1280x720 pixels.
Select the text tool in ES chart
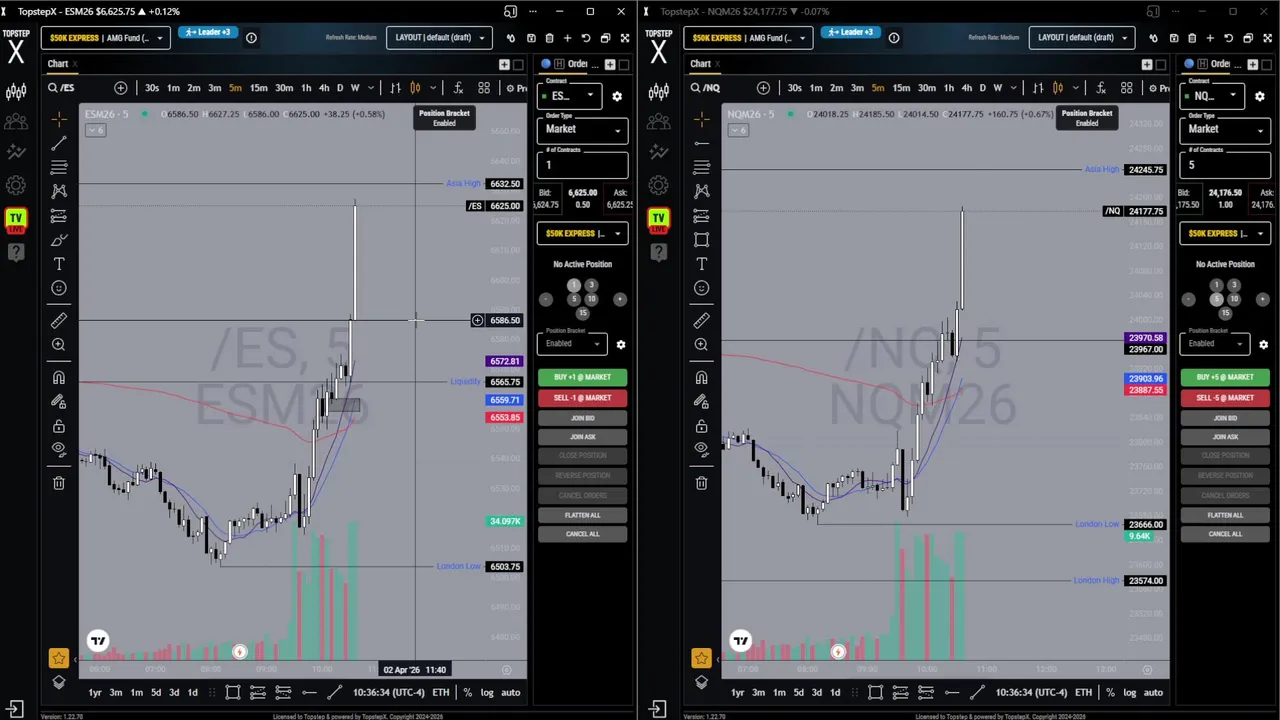(59, 264)
